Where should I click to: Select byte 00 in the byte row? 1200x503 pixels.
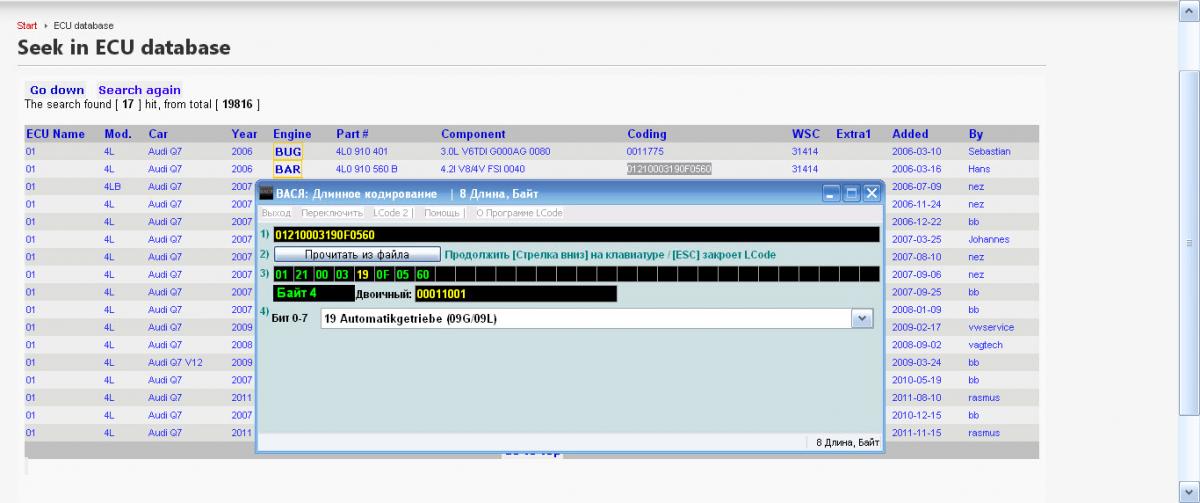[x=322, y=274]
